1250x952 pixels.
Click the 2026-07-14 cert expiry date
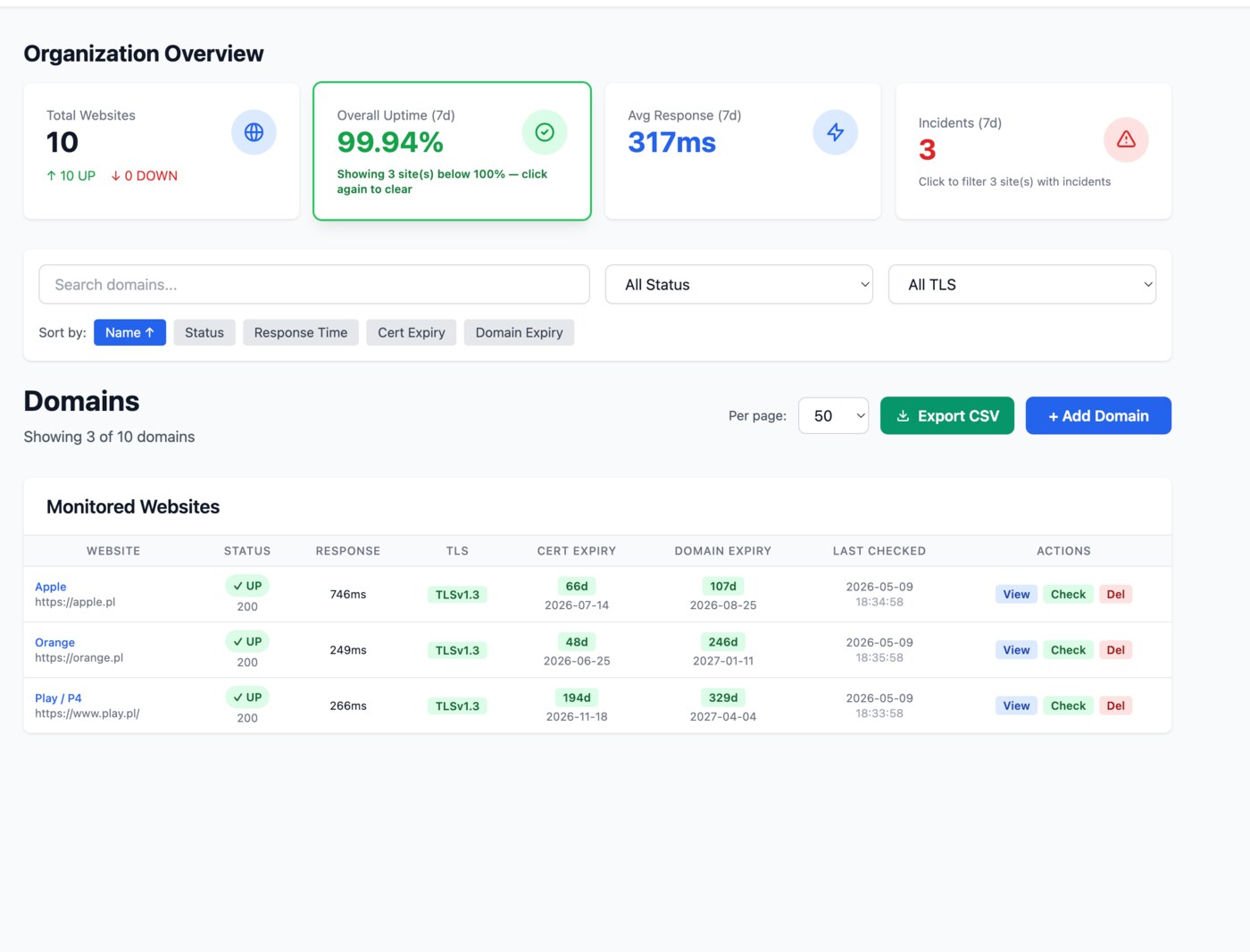coord(577,605)
